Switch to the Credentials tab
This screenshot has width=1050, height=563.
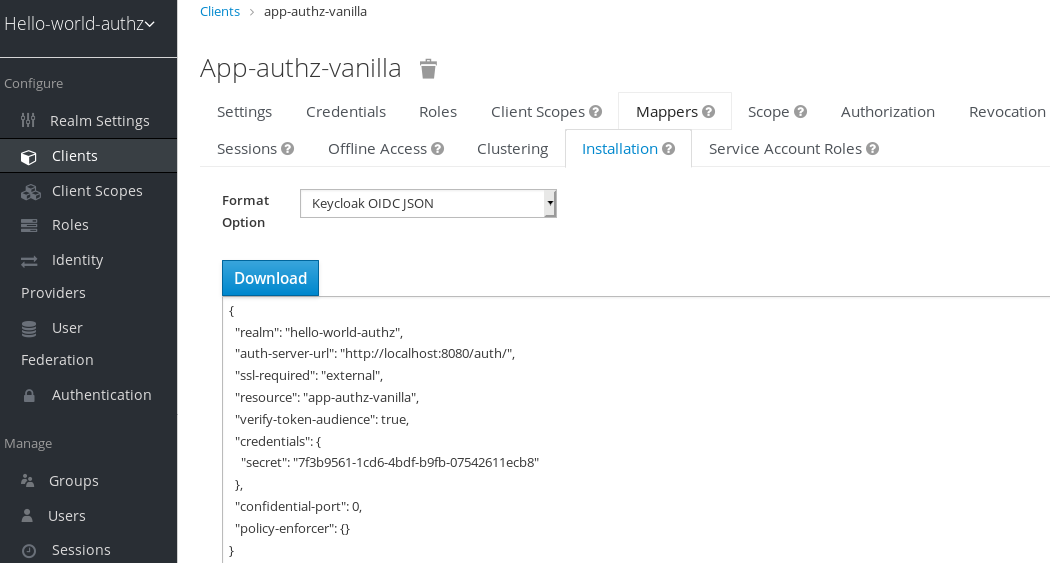point(346,112)
